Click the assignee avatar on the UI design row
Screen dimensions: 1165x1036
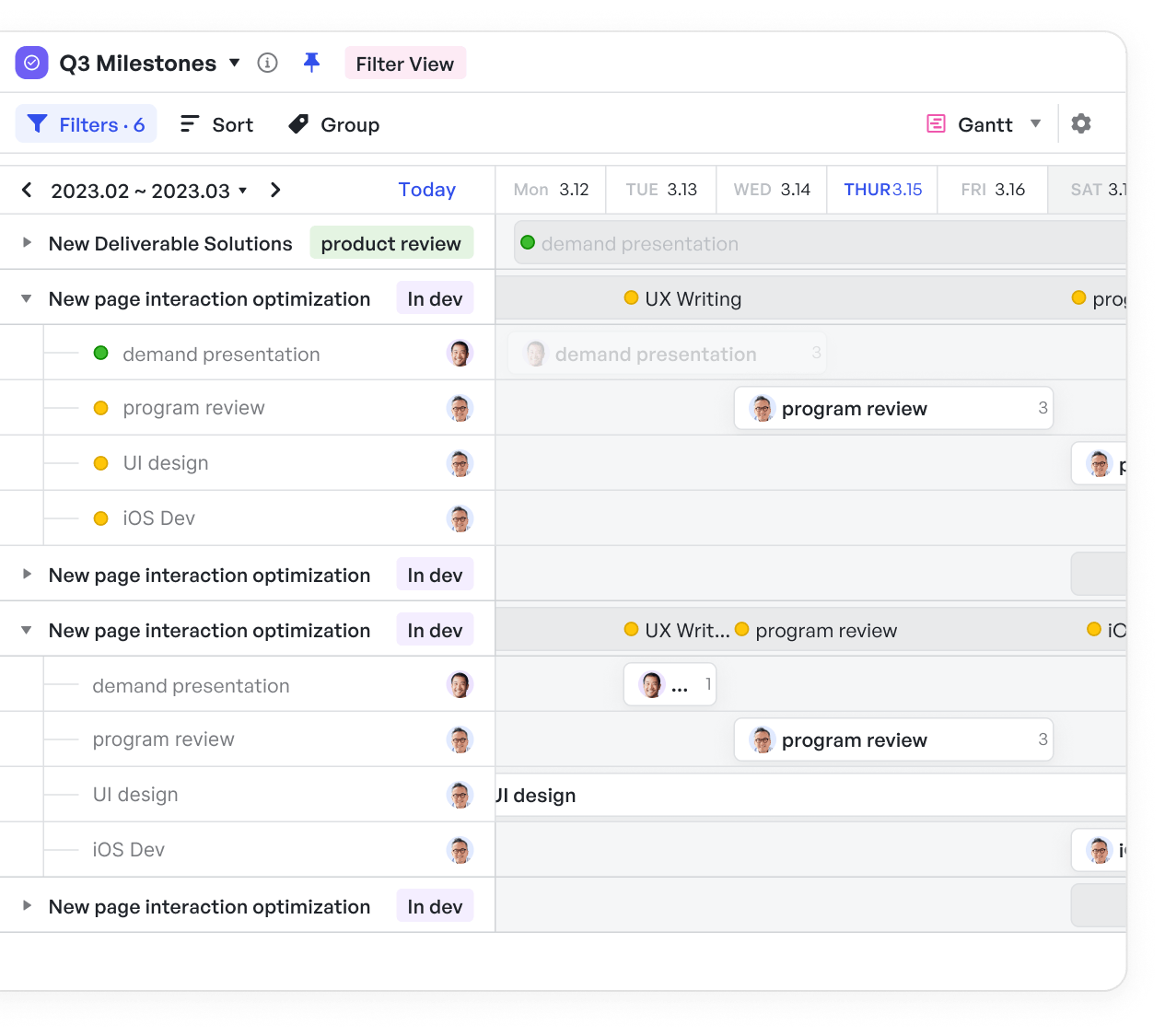[x=460, y=463]
